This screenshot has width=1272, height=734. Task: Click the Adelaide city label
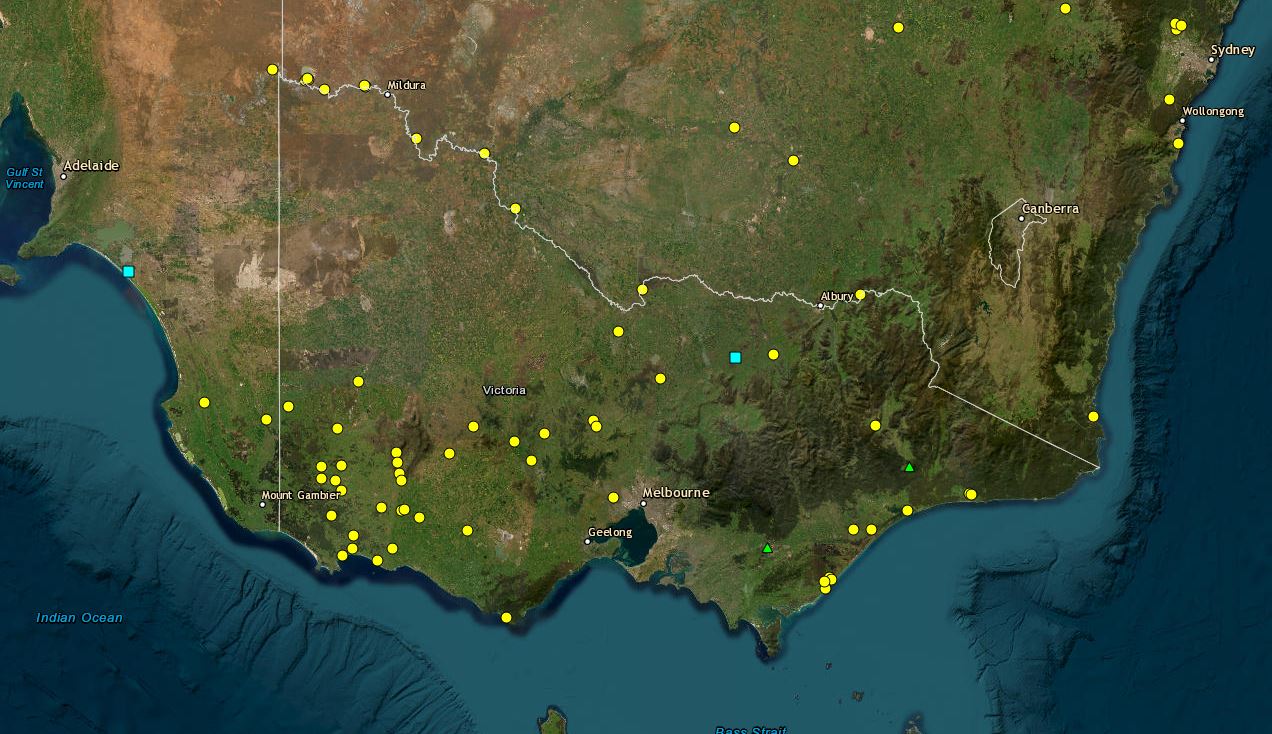click(90, 165)
